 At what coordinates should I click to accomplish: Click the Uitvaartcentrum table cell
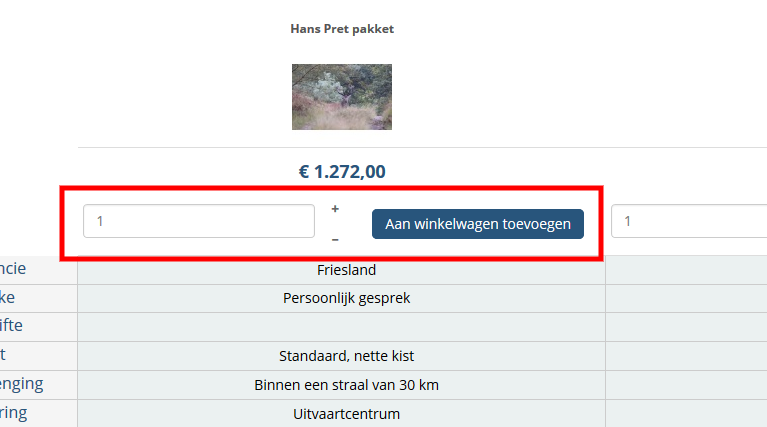[x=342, y=413]
